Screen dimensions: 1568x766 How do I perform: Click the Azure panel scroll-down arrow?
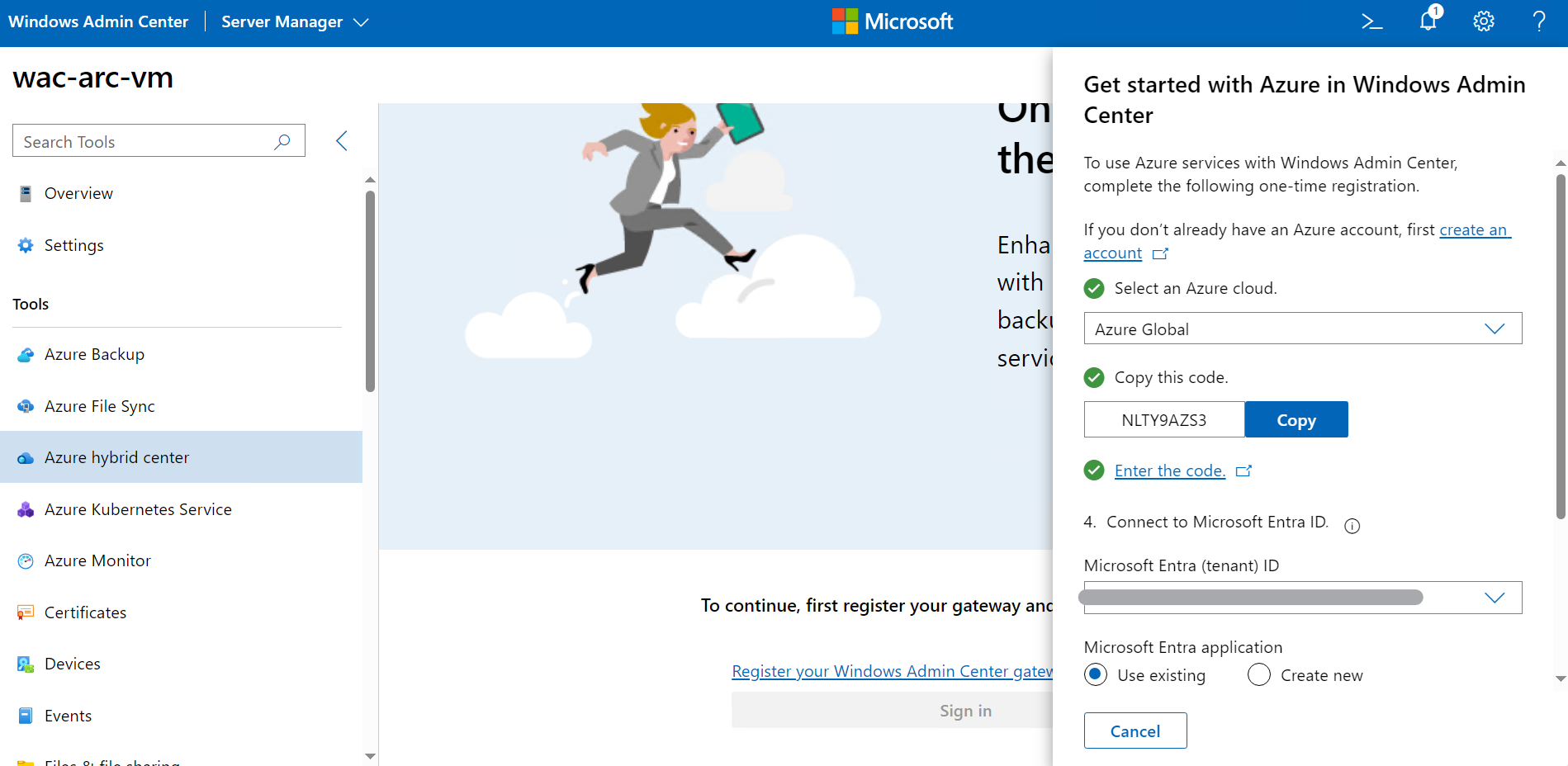tap(1561, 679)
